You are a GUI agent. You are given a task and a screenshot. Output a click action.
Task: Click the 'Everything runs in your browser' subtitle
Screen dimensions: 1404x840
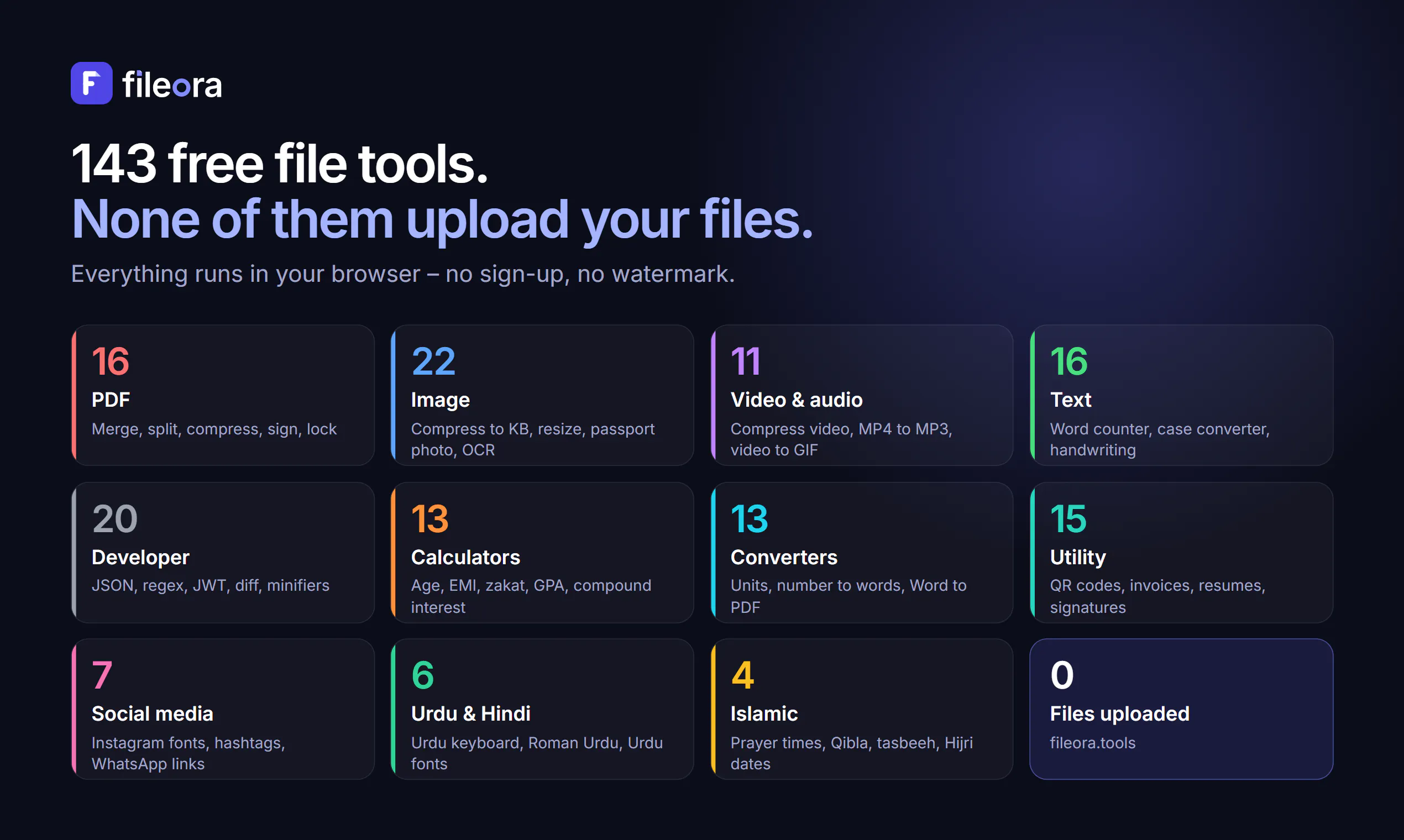403,274
